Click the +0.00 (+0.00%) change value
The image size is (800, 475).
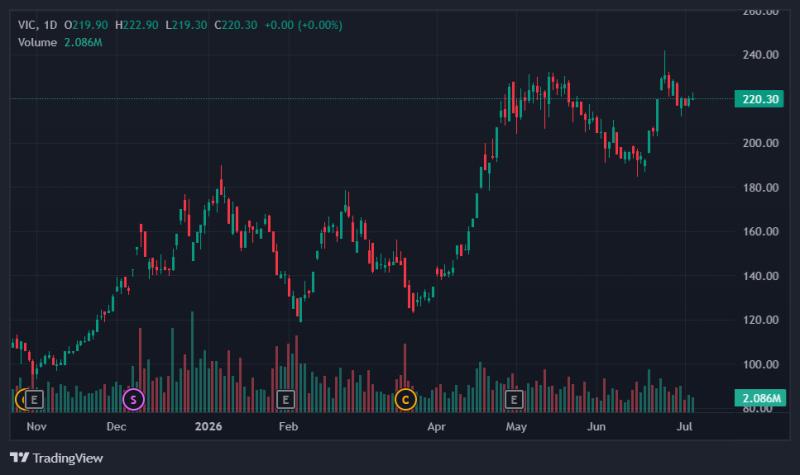[x=304, y=24]
